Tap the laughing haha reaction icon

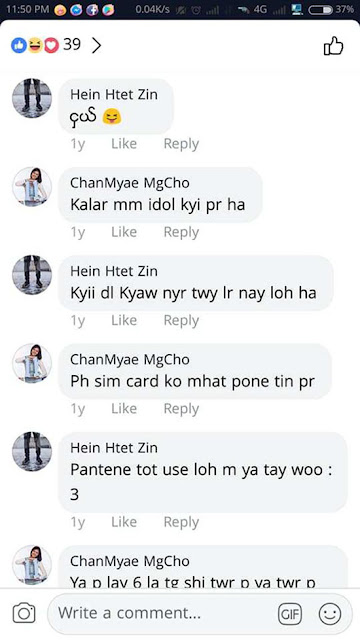coord(35,45)
